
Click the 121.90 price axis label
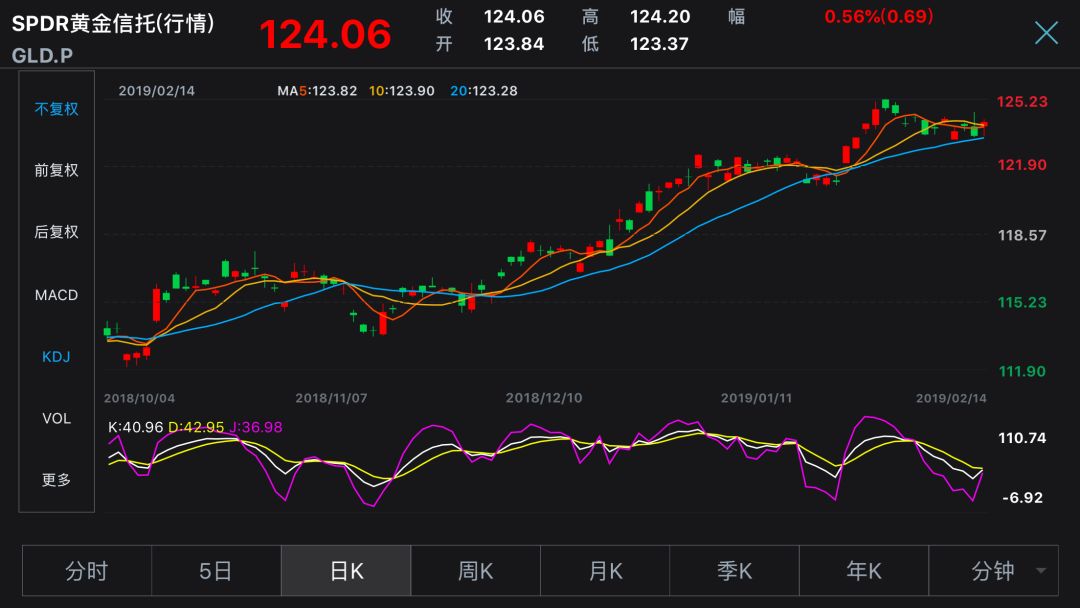coord(1022,165)
